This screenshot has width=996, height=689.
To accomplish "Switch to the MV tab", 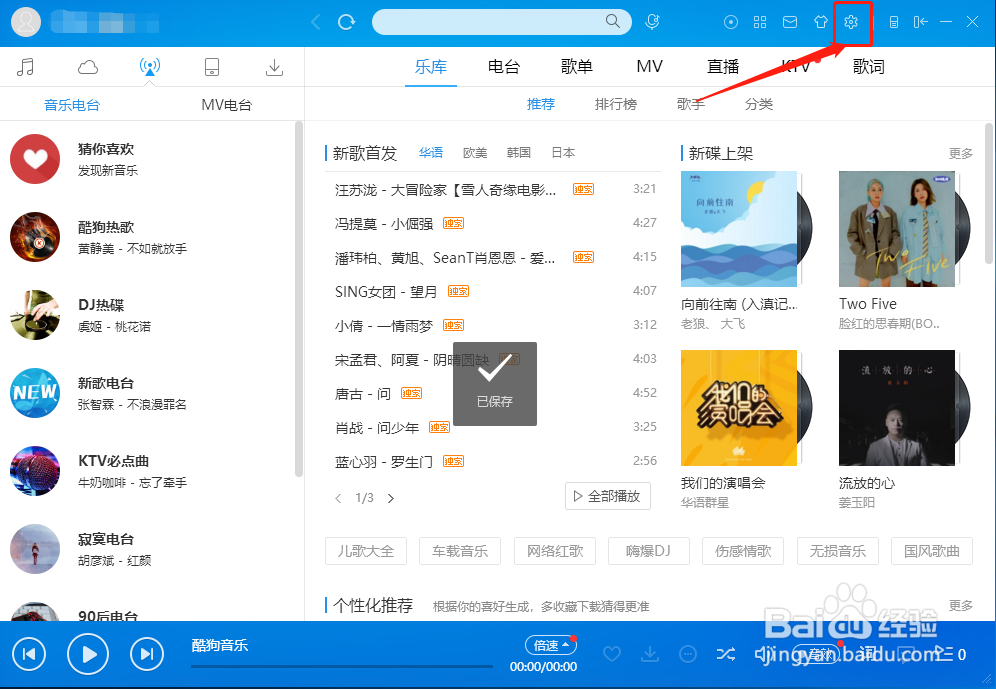I will pyautogui.click(x=649, y=67).
